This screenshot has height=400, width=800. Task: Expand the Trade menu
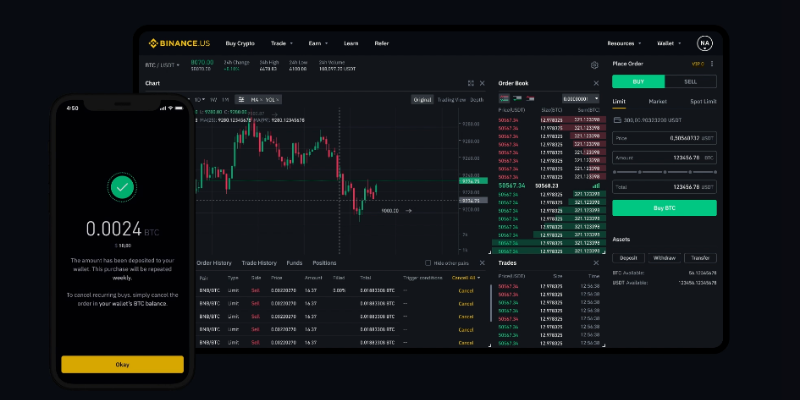coord(282,43)
